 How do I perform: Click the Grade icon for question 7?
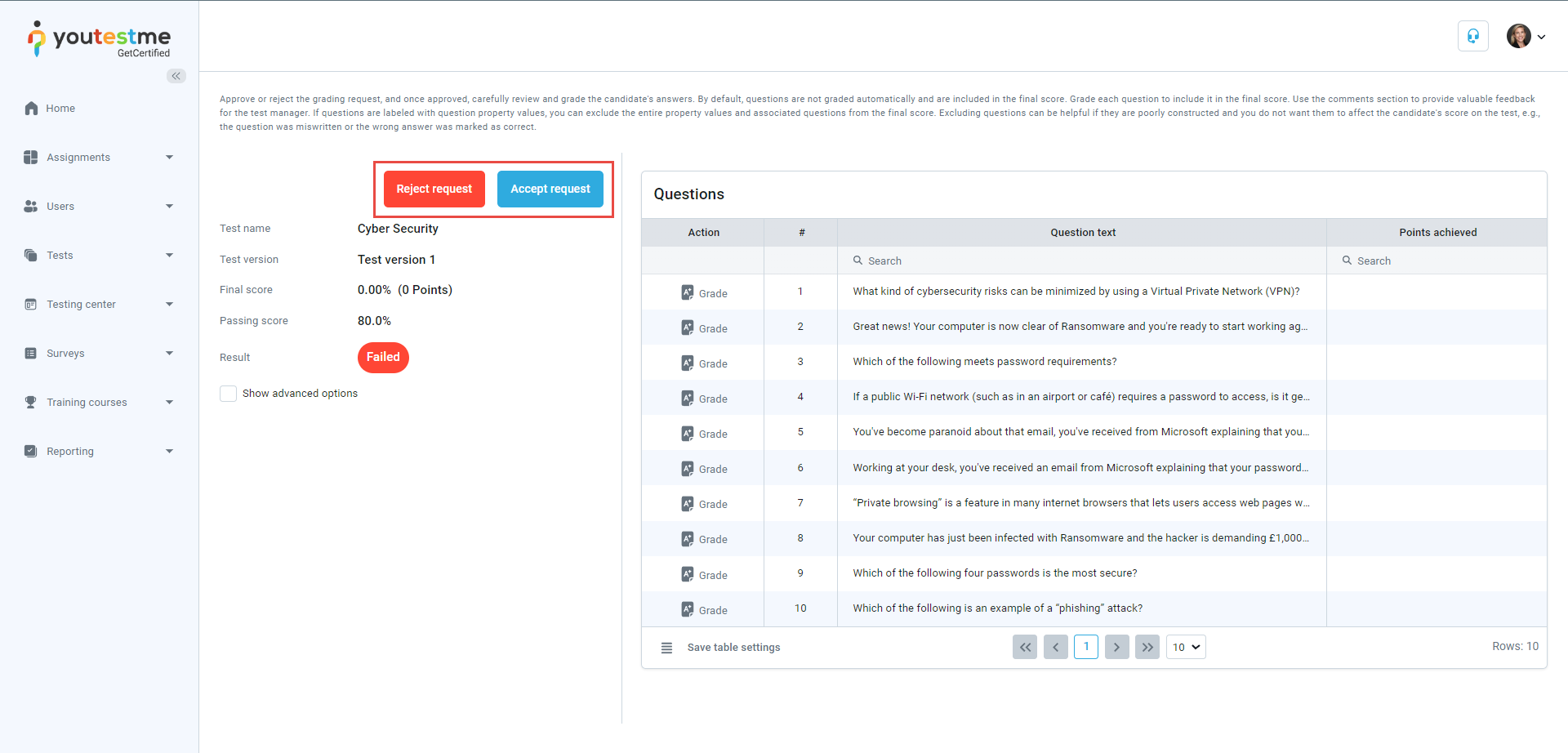(x=688, y=503)
